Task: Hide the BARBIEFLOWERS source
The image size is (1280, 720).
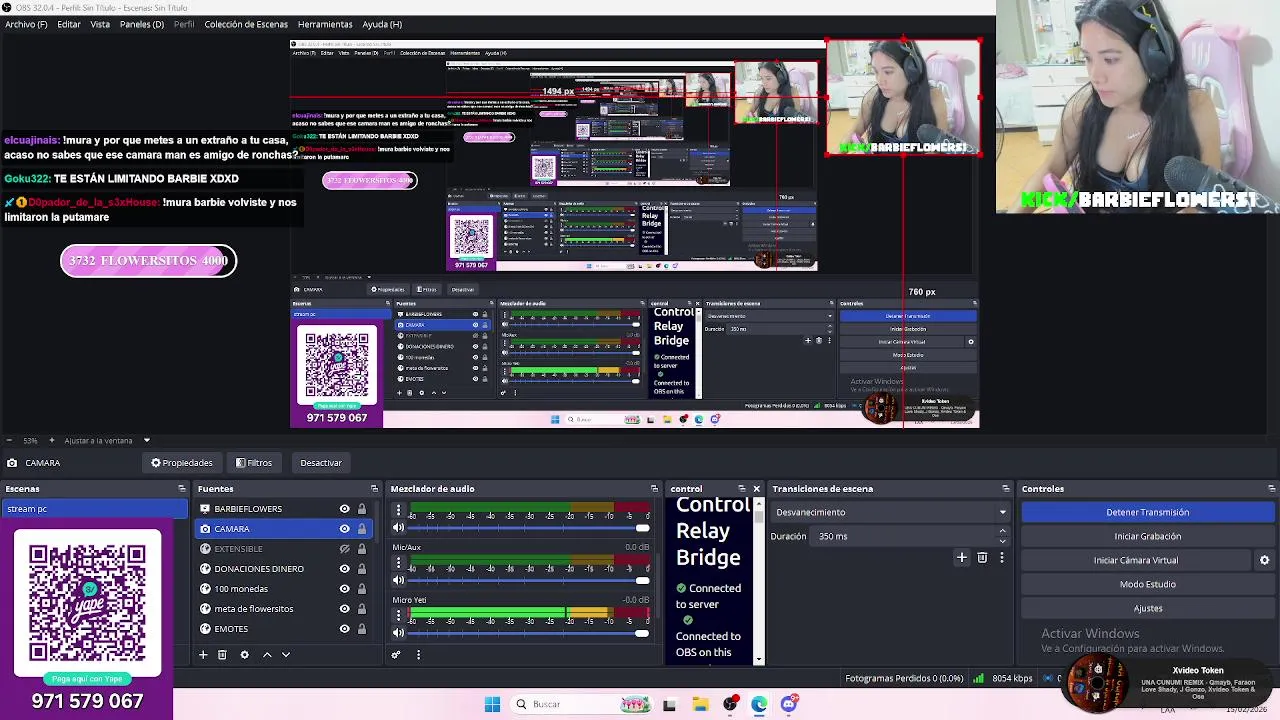Action: pyautogui.click(x=344, y=509)
